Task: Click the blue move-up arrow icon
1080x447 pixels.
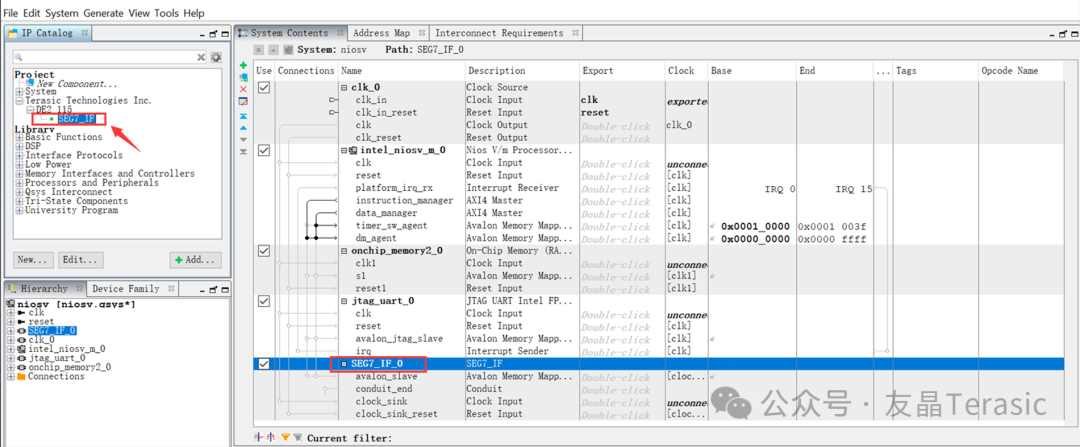Action: tap(243, 128)
